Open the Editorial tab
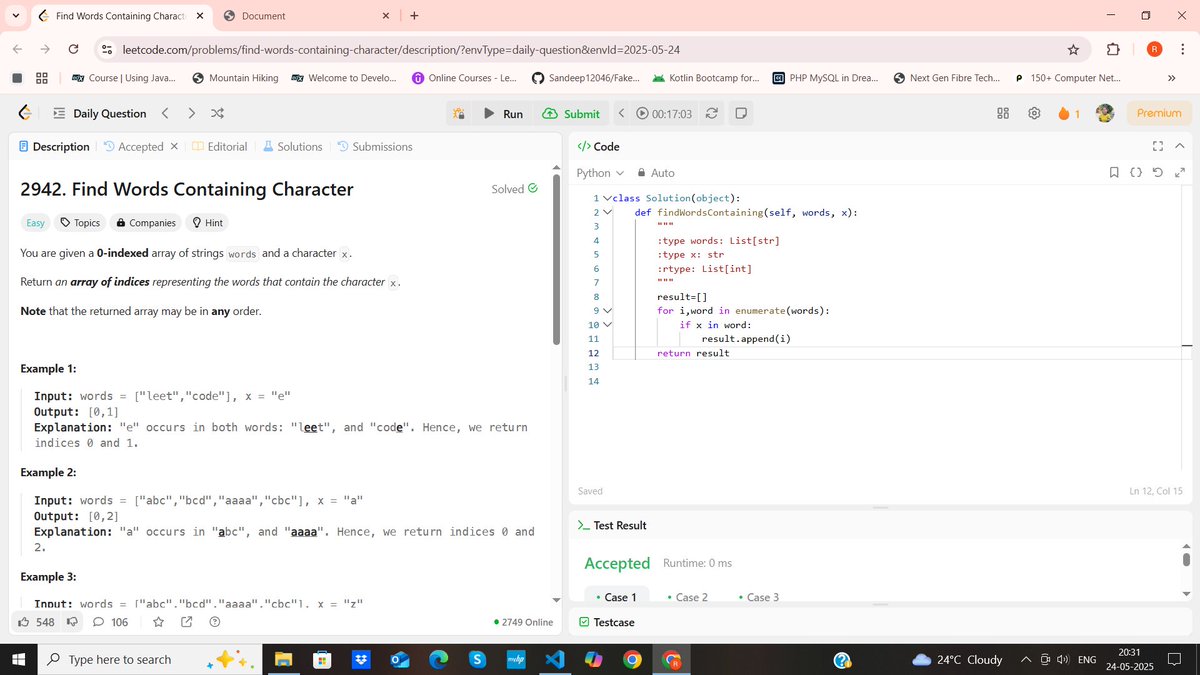The image size is (1200, 675). click(220, 146)
